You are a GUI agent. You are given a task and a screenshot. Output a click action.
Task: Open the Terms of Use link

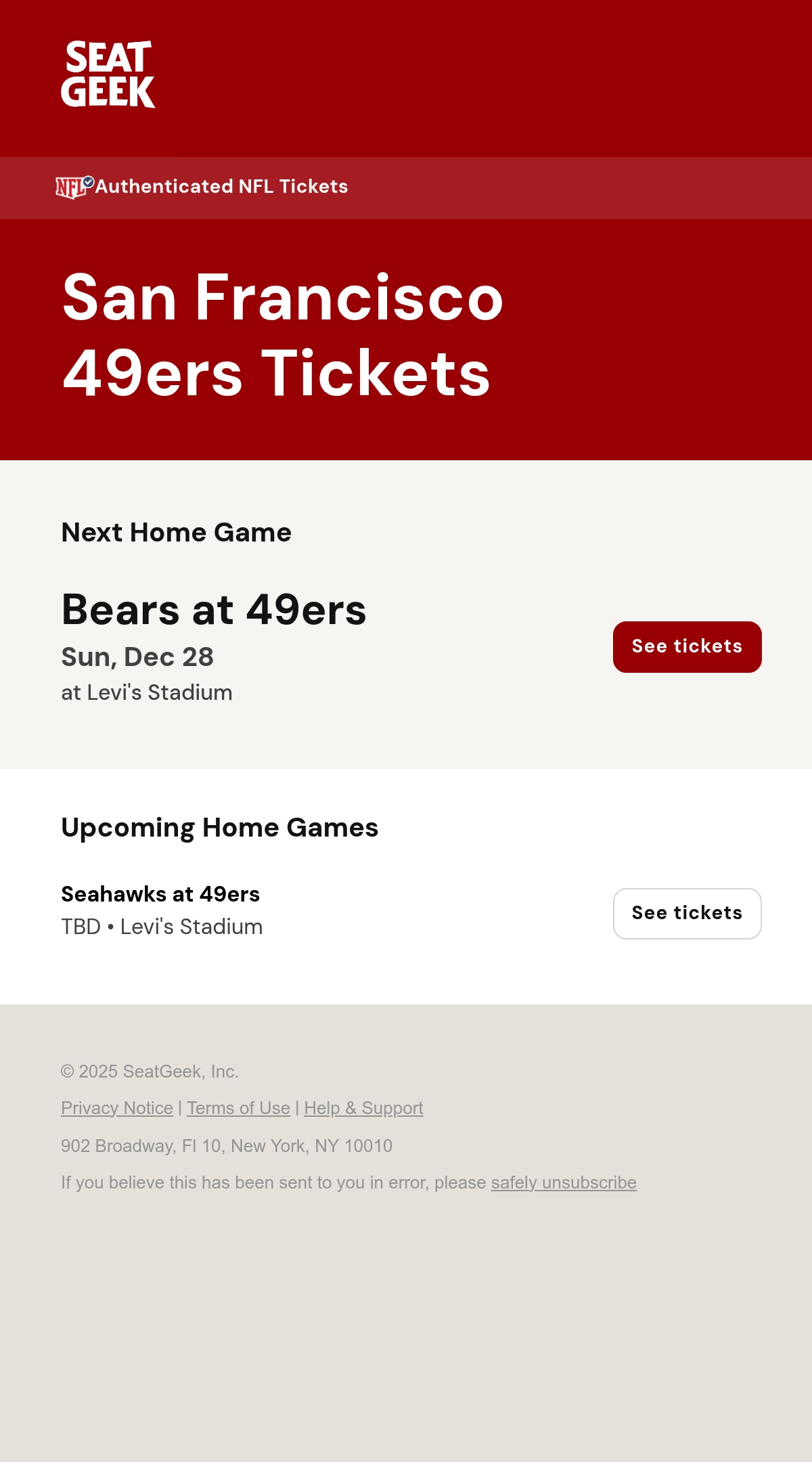click(238, 1108)
